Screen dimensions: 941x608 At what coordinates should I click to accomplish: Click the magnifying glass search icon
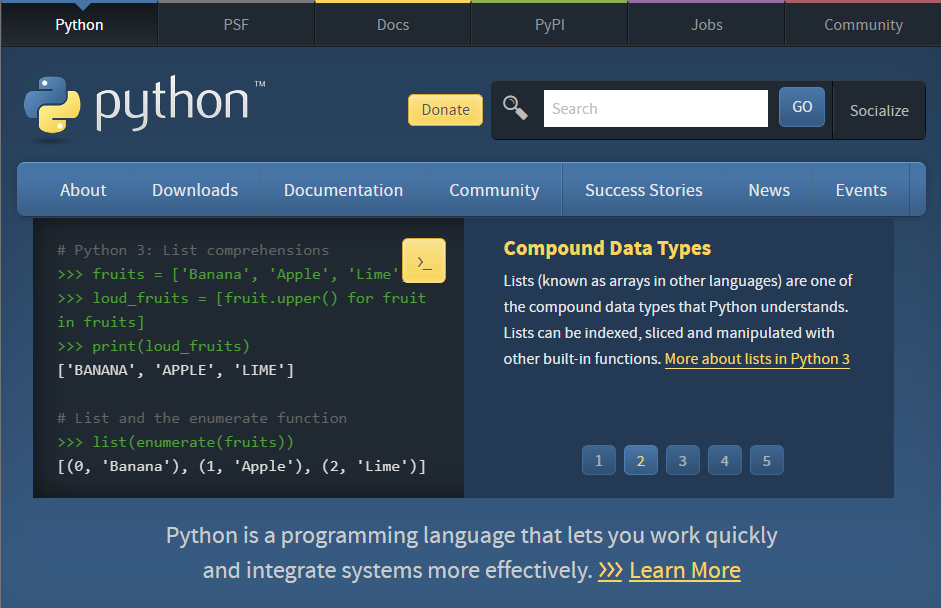(515, 108)
